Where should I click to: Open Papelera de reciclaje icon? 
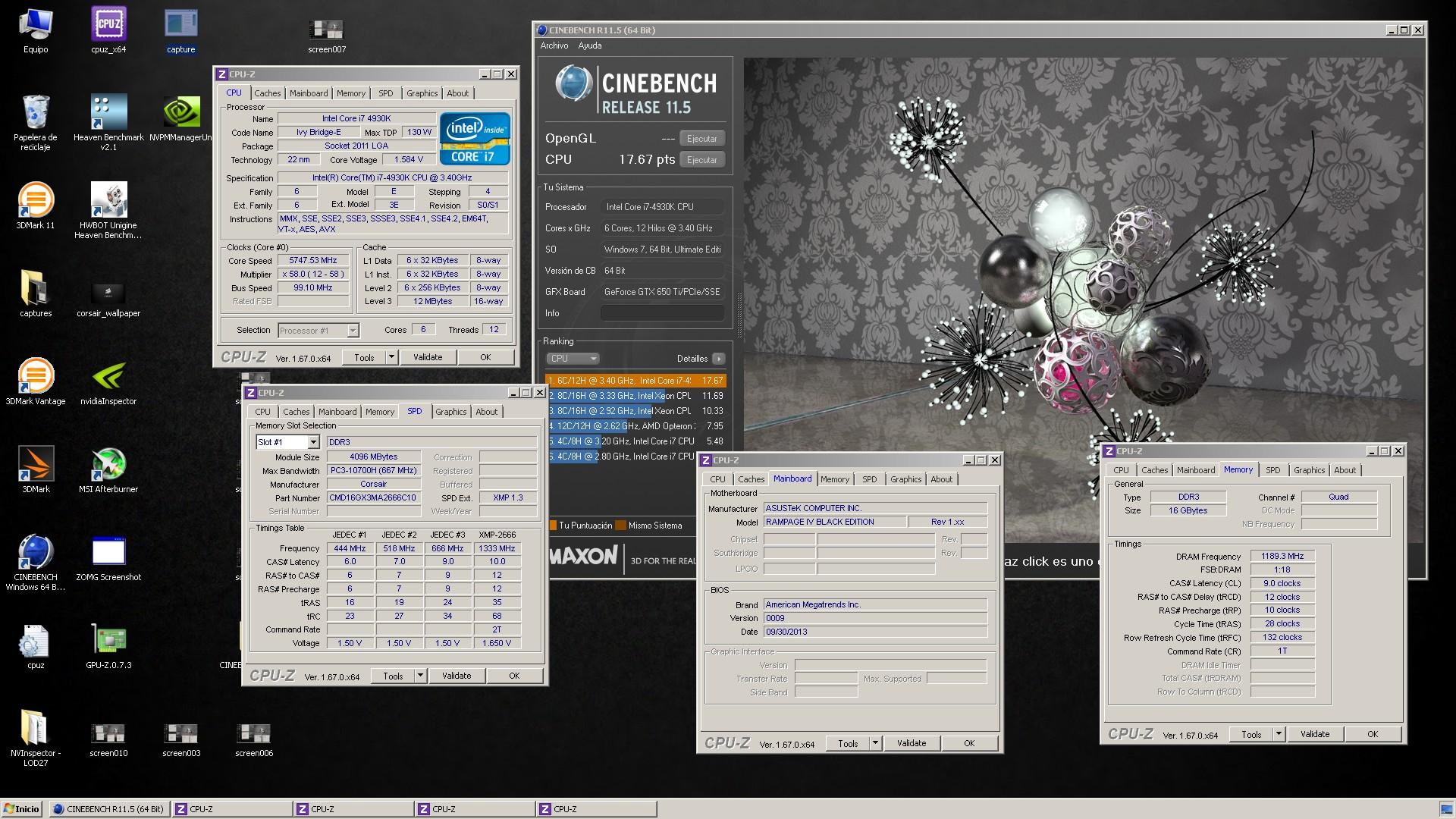(x=36, y=123)
